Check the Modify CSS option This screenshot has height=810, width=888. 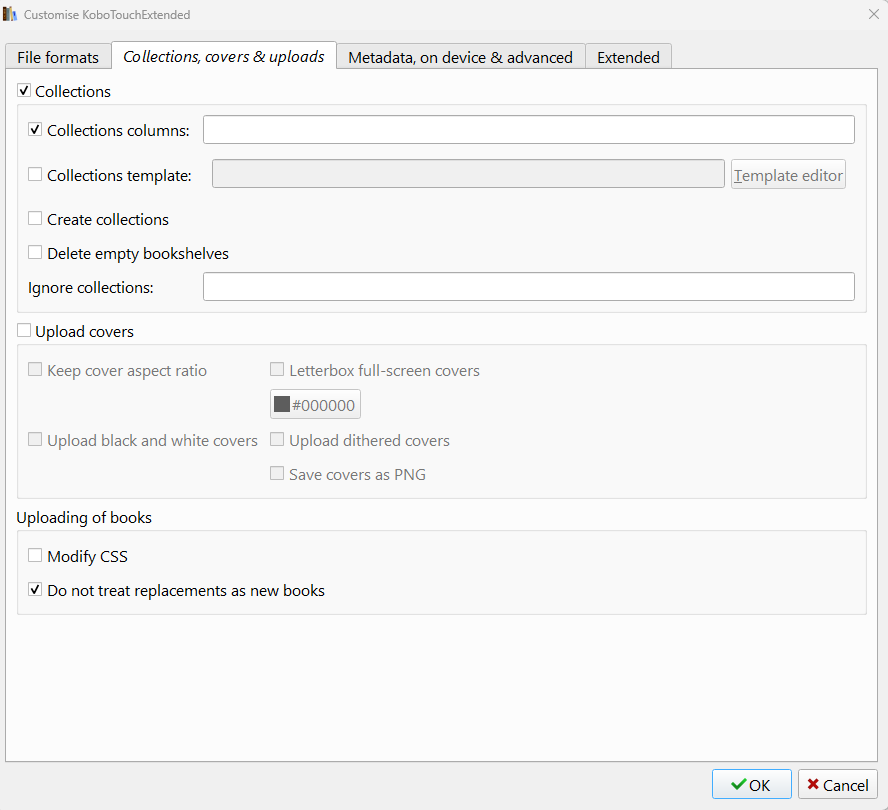coord(35,556)
